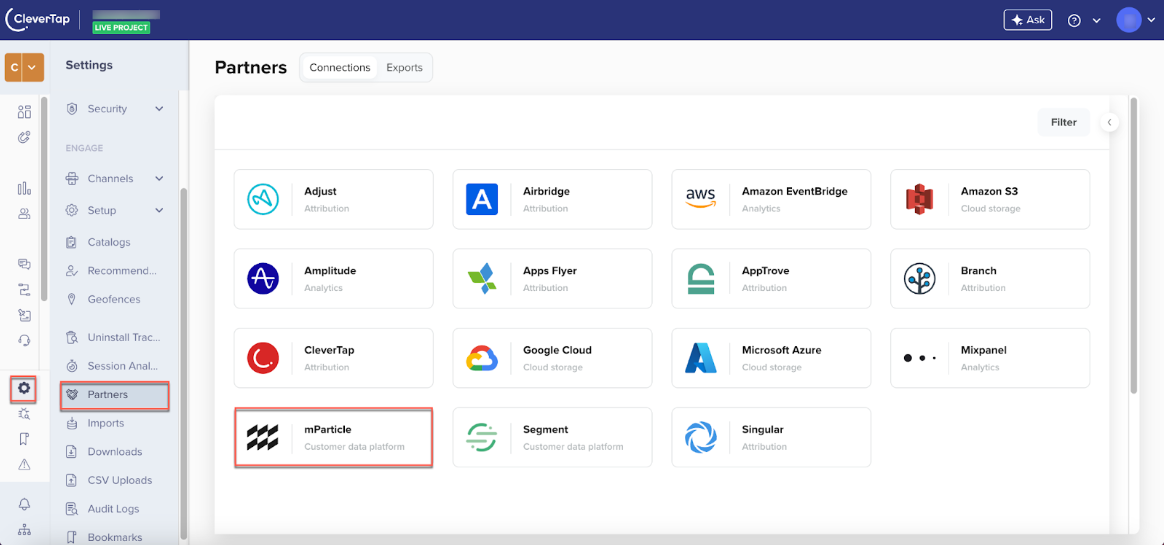
Task: Open Uninstall Tracking settings item
Action: coord(124,337)
